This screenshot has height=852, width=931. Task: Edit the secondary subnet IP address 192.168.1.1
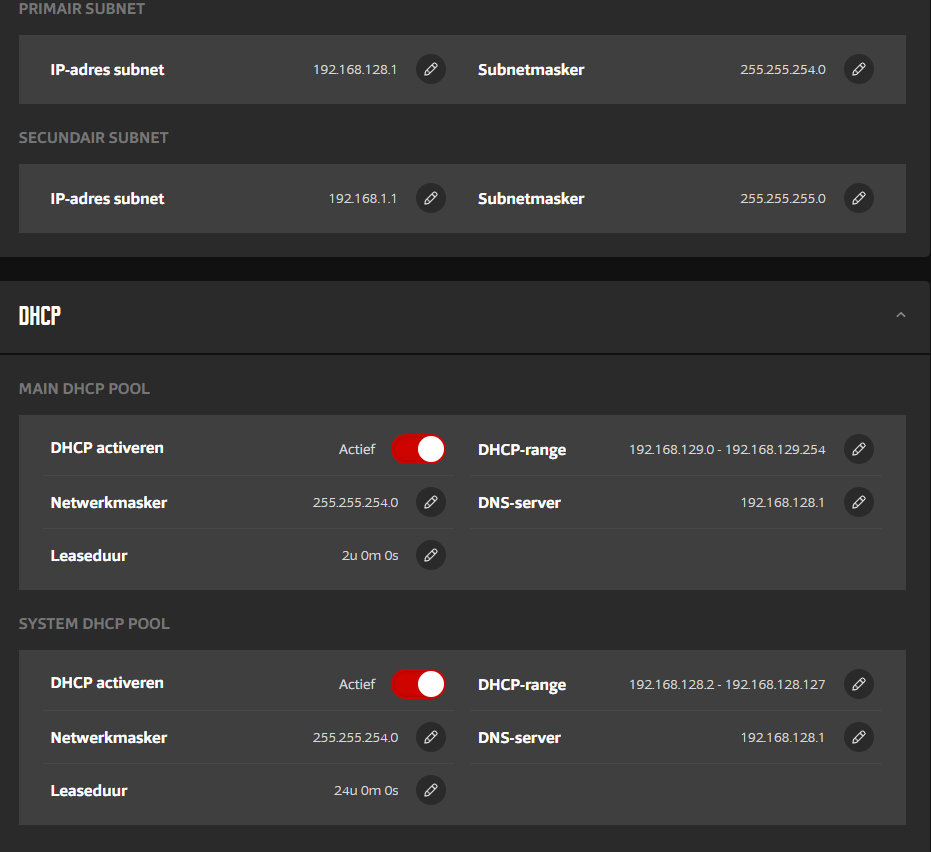click(430, 198)
